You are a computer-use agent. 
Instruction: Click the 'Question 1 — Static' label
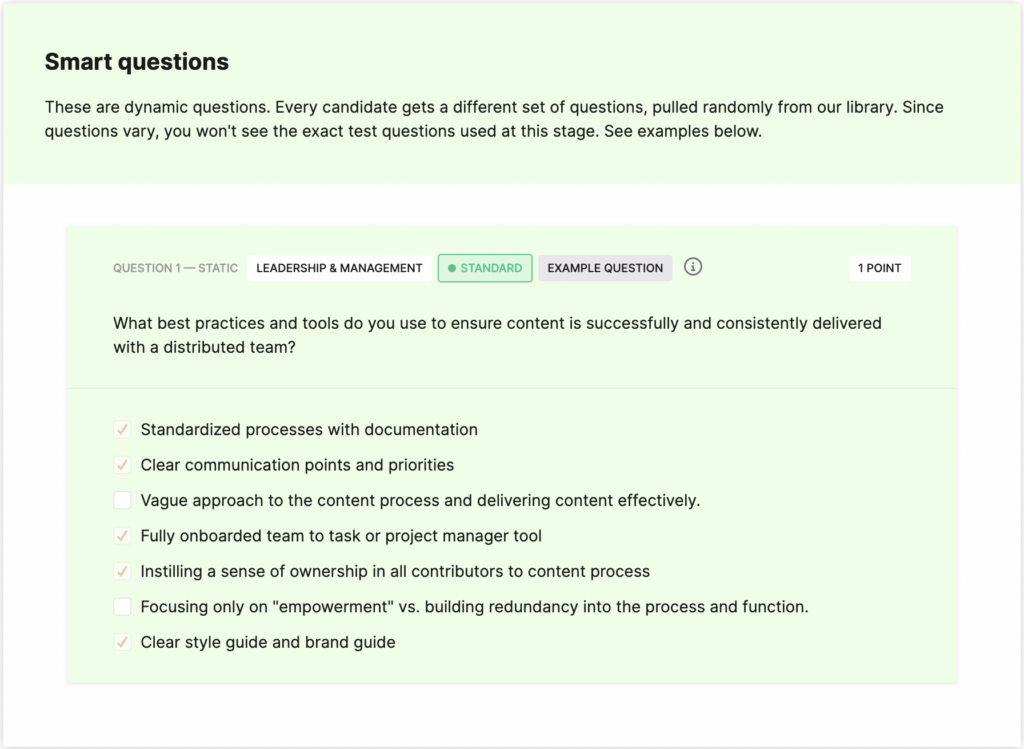[x=175, y=268]
